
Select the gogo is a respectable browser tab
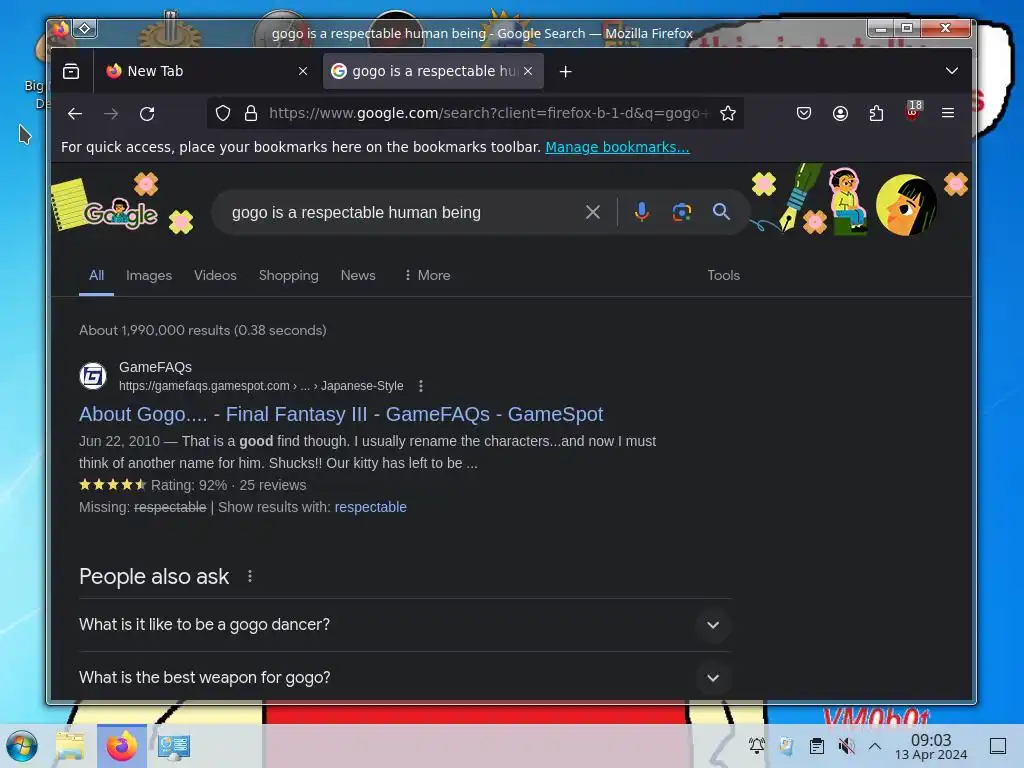tap(434, 71)
